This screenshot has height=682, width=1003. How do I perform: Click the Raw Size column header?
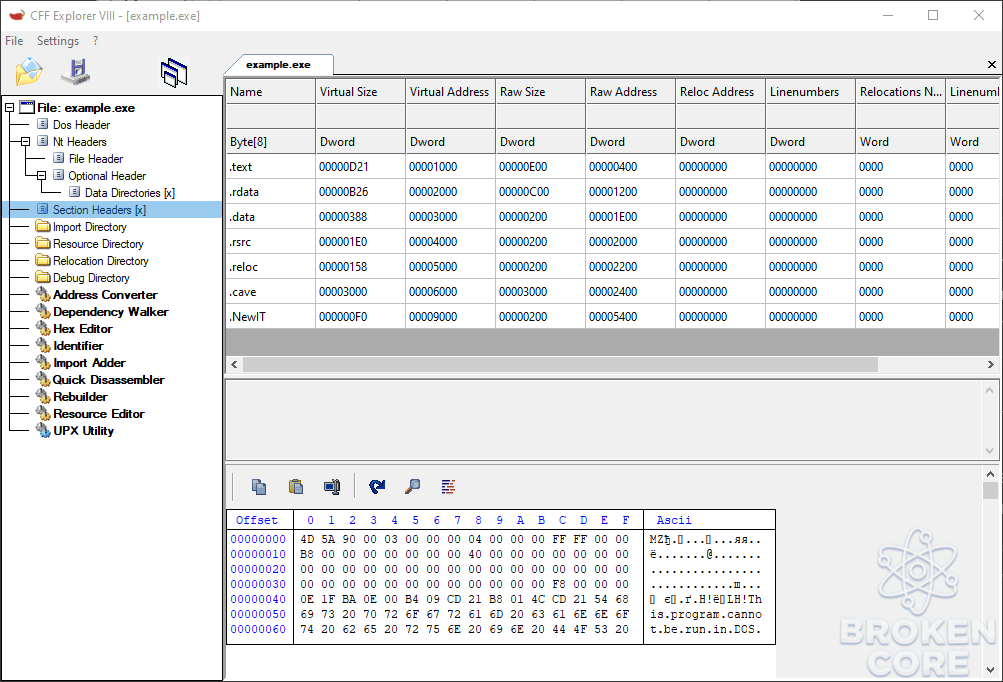pyautogui.click(x=541, y=91)
